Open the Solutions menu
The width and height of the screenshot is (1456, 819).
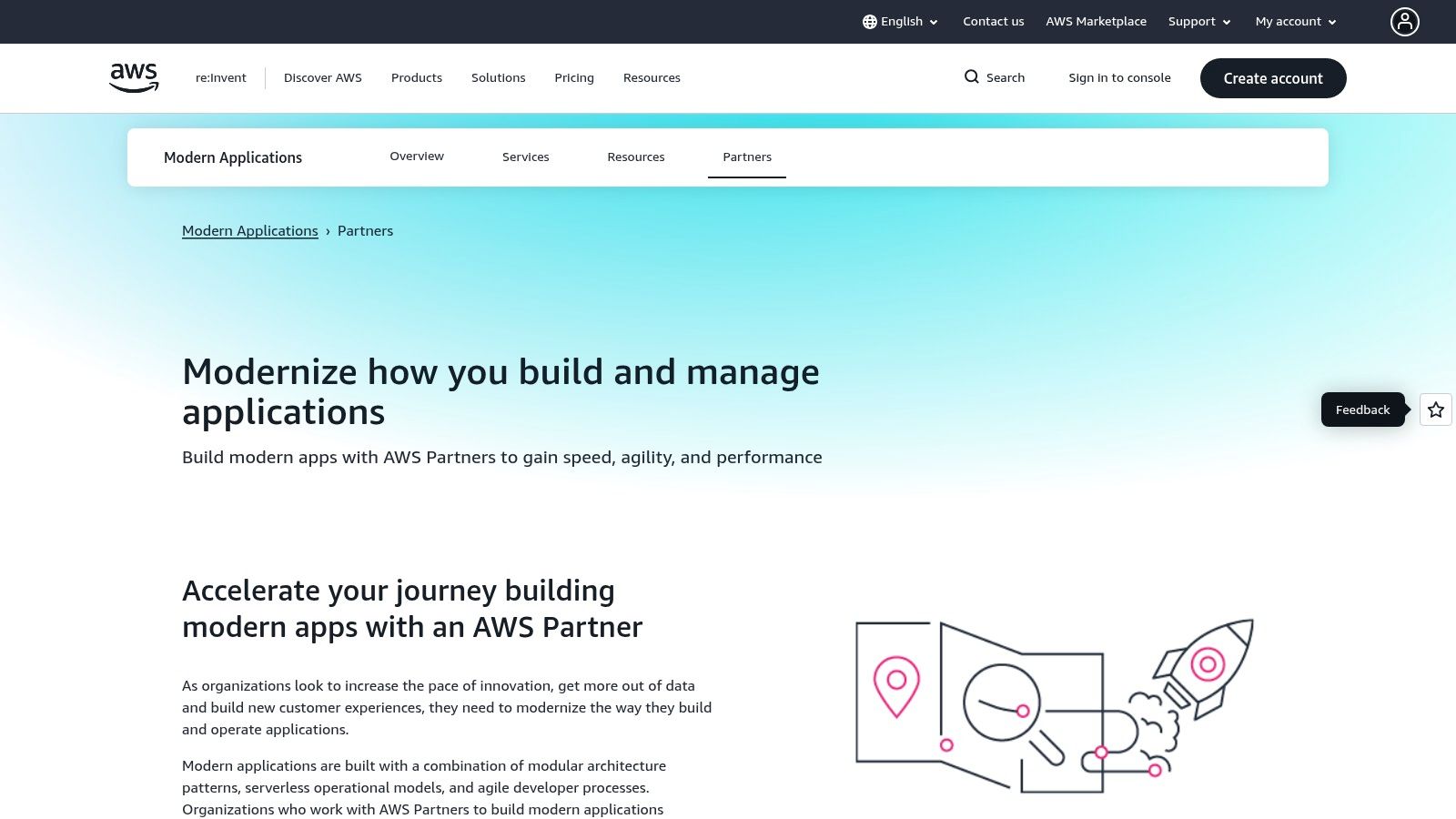click(498, 77)
